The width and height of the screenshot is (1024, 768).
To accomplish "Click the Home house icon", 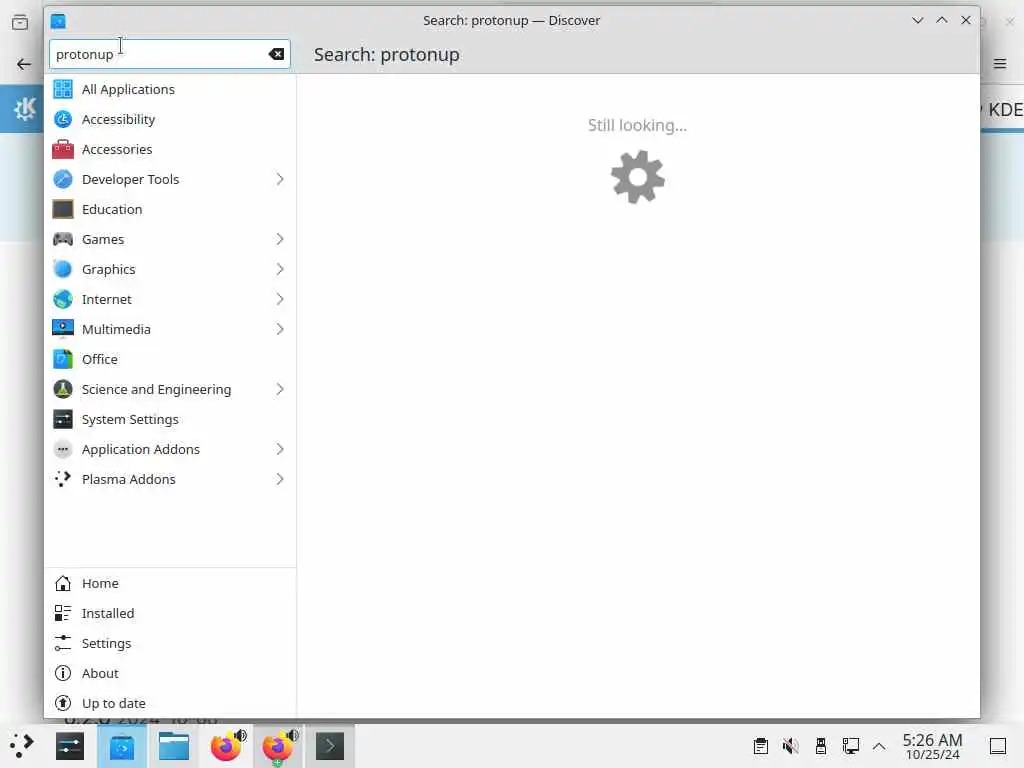I will pyautogui.click(x=63, y=584).
